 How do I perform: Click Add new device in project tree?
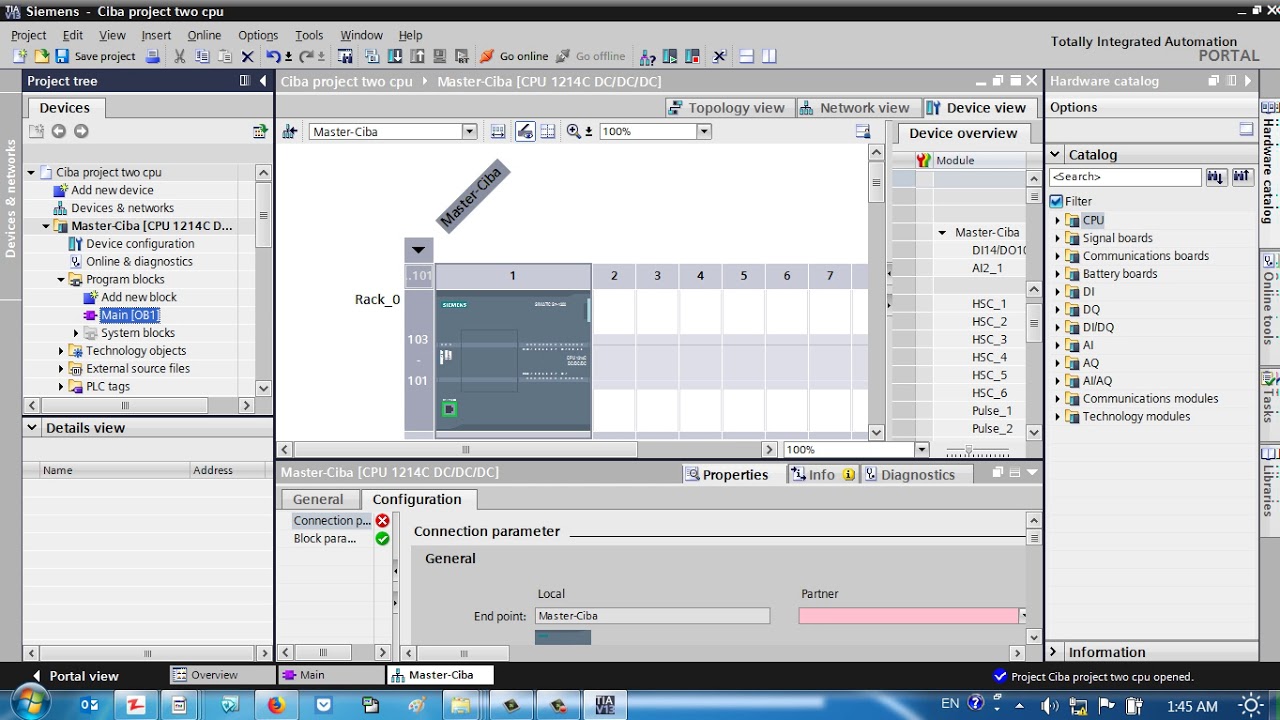[112, 190]
